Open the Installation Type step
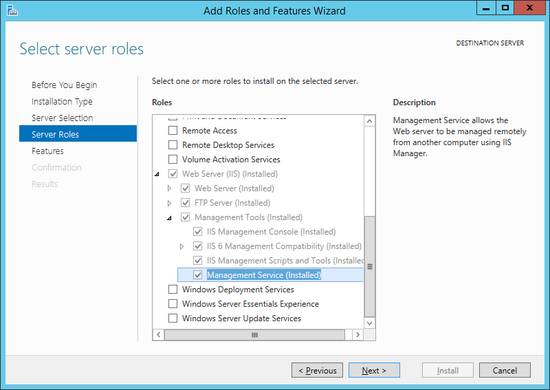 [62, 102]
